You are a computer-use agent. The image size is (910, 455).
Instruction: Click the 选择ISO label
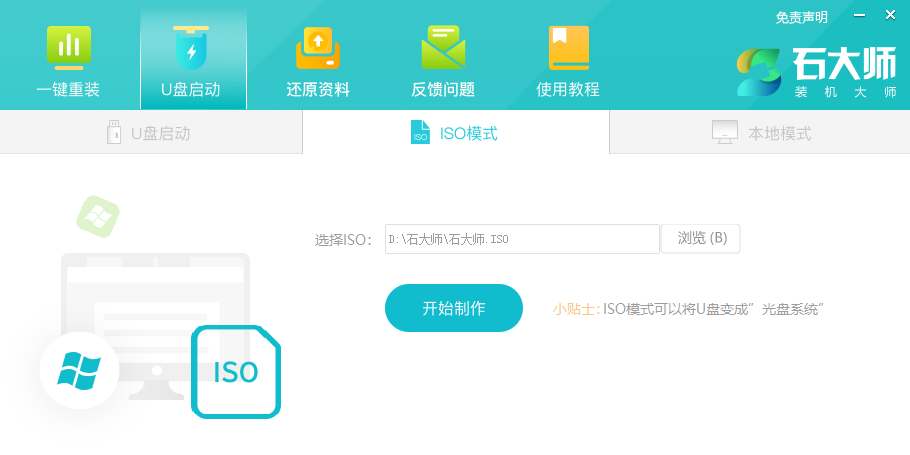tap(343, 240)
